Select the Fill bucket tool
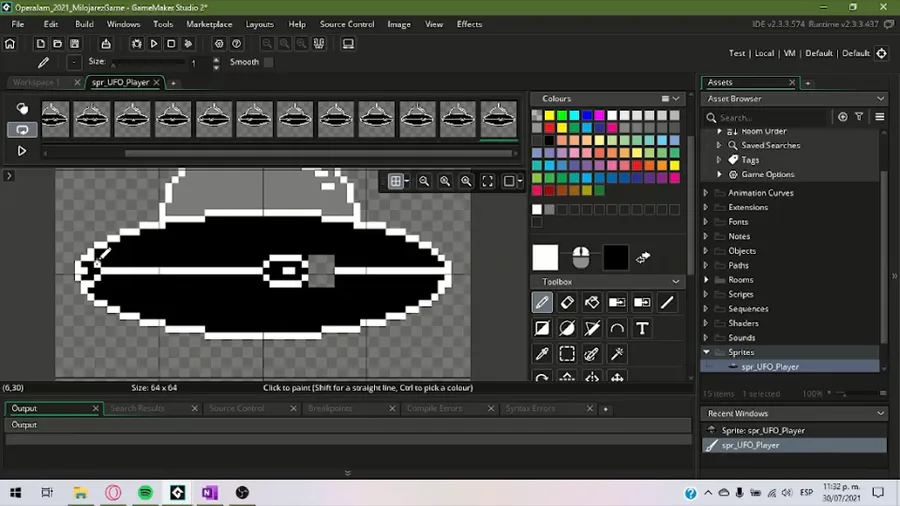Image resolution: width=900 pixels, height=506 pixels. (x=592, y=302)
